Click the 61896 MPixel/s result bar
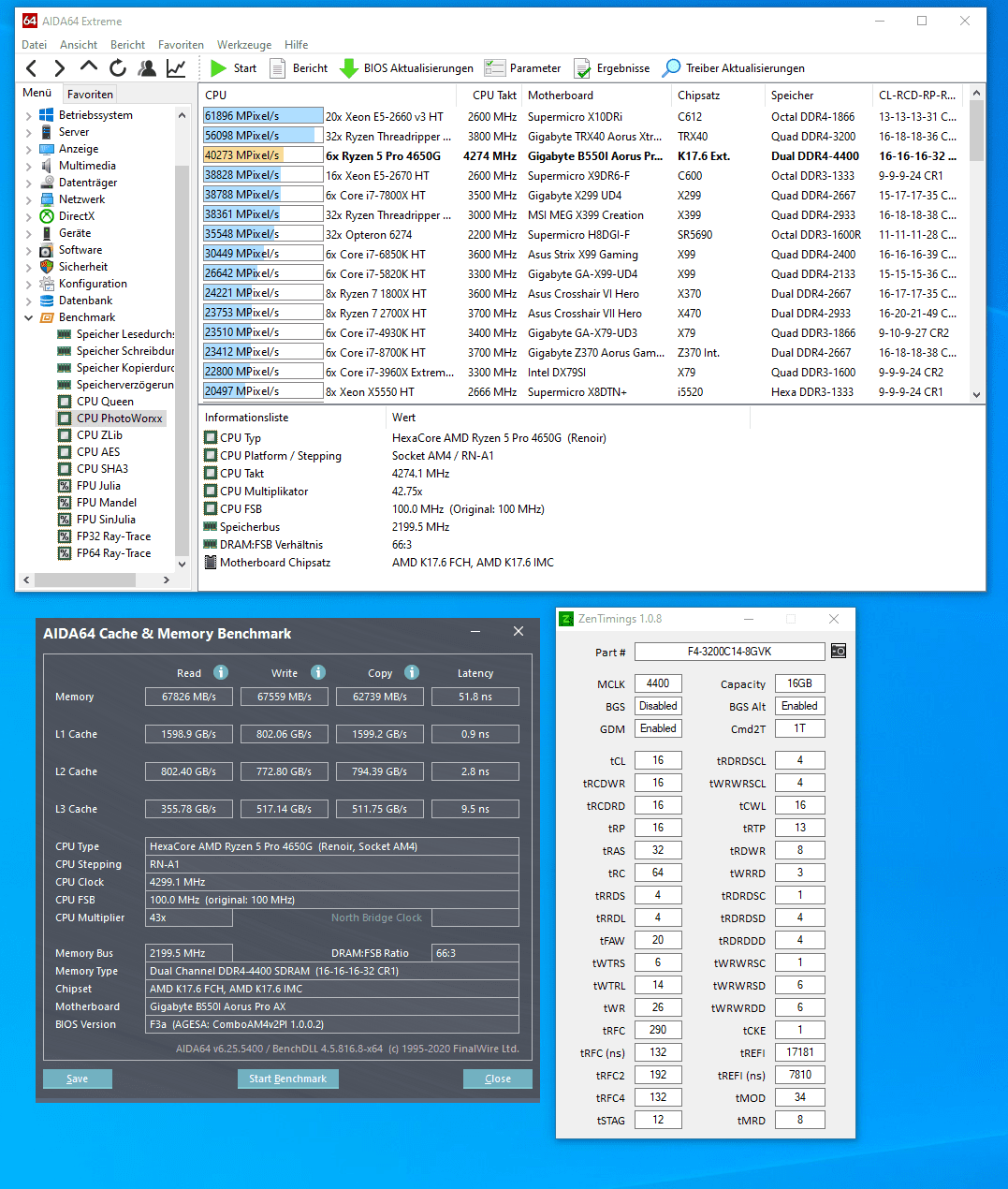 (x=263, y=116)
